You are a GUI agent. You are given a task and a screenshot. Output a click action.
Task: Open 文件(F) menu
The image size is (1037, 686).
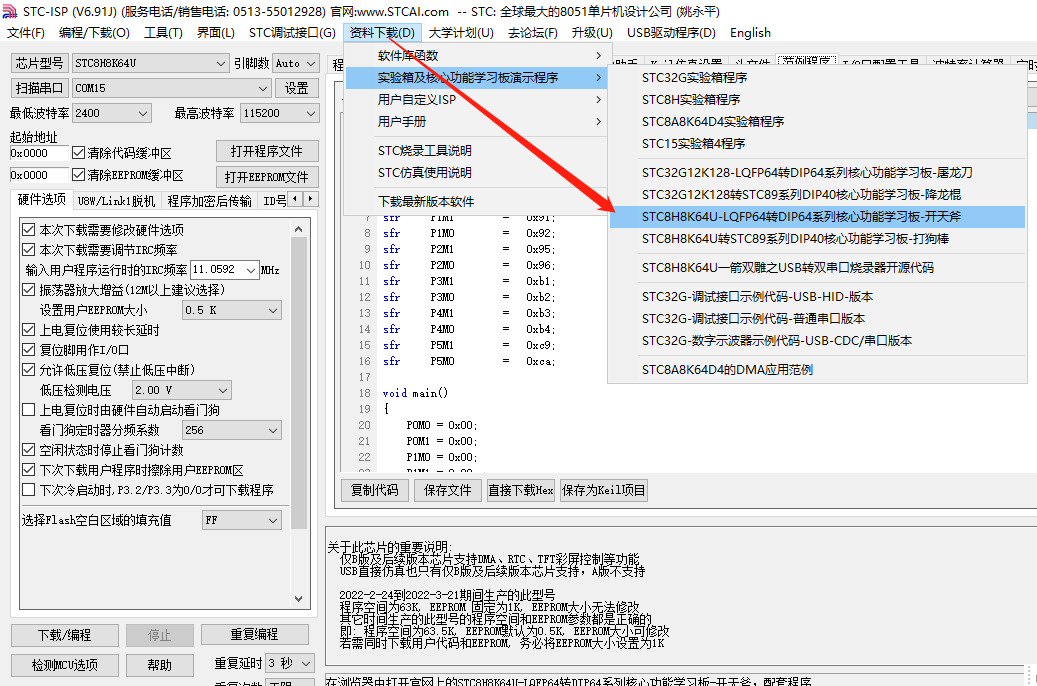(x=25, y=32)
